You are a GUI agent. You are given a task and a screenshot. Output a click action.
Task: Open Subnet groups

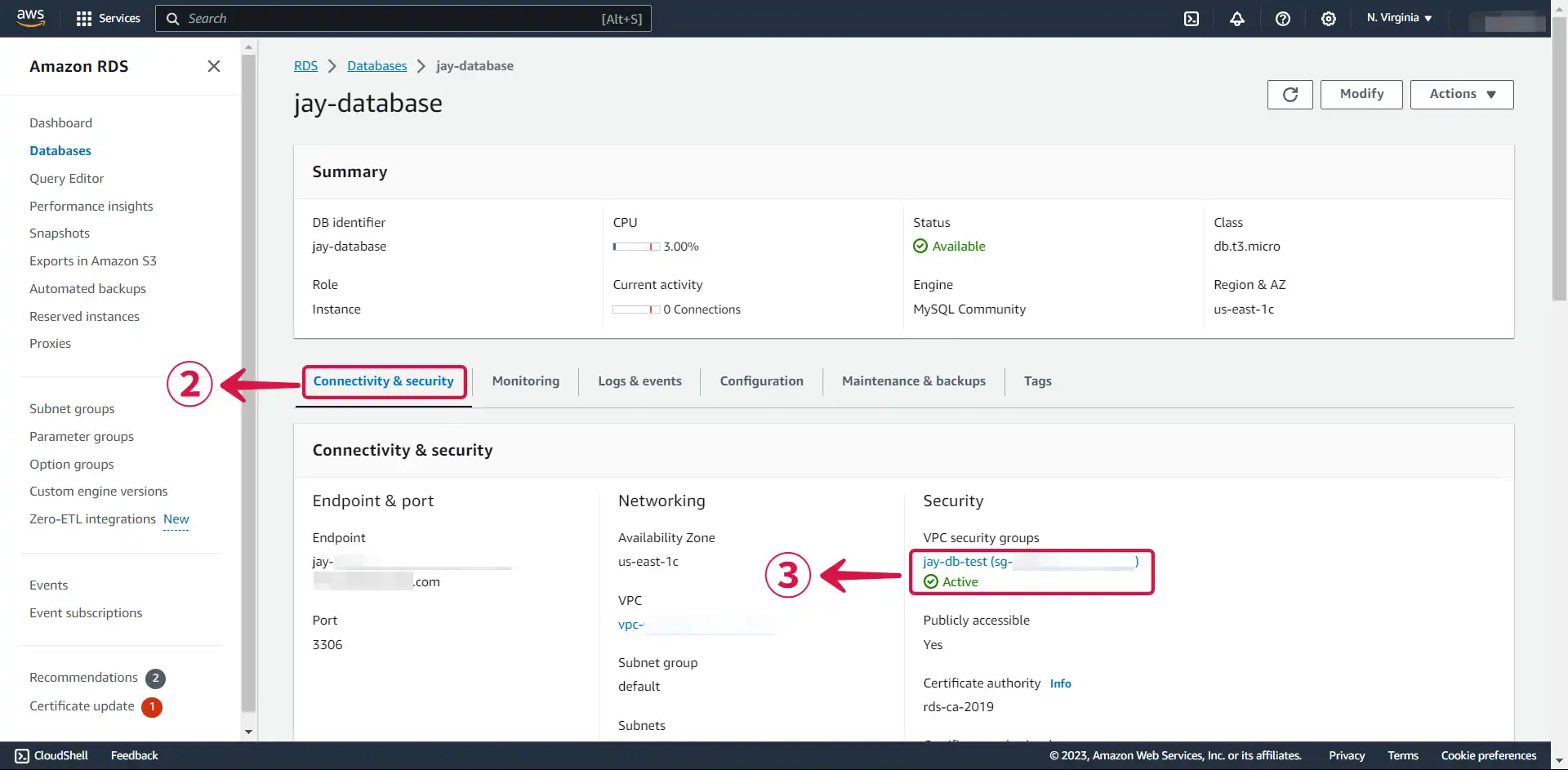(x=72, y=409)
